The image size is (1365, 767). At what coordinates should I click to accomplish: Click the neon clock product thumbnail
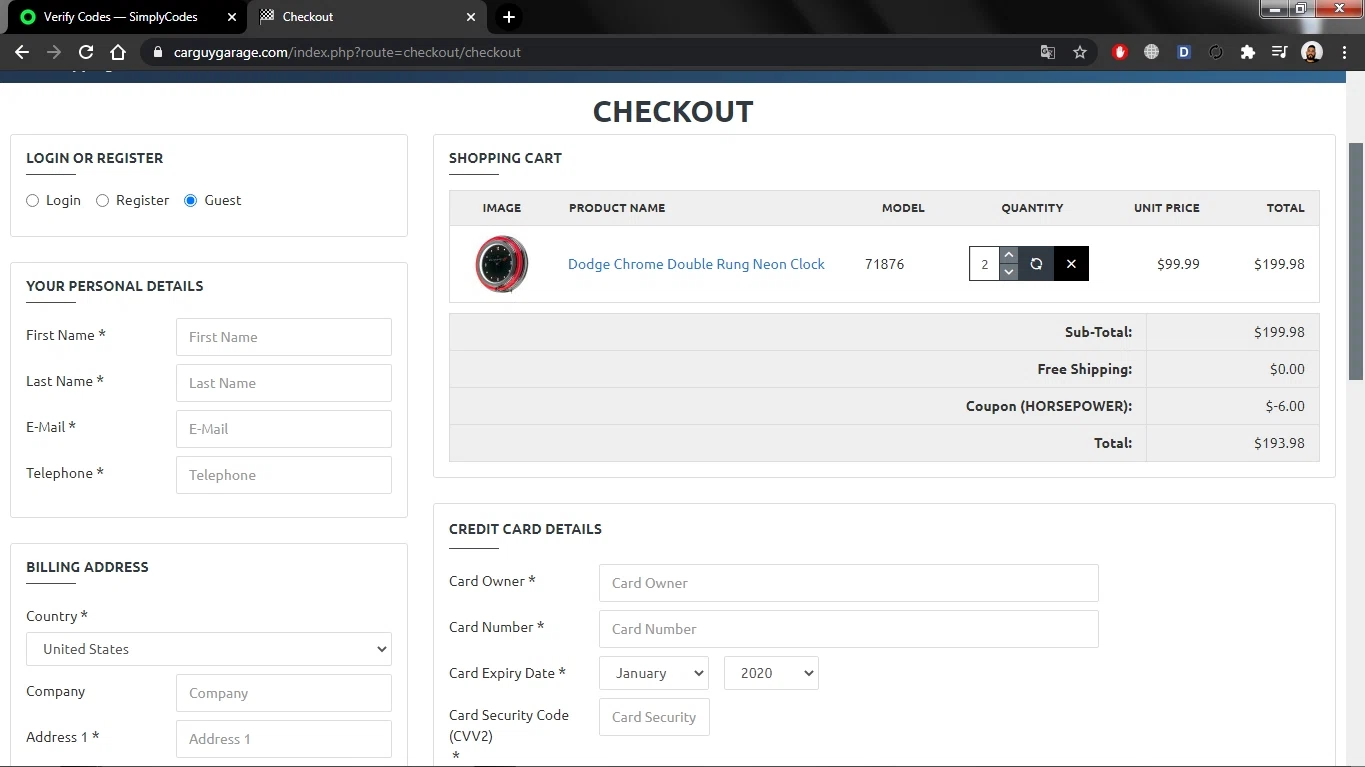(501, 264)
